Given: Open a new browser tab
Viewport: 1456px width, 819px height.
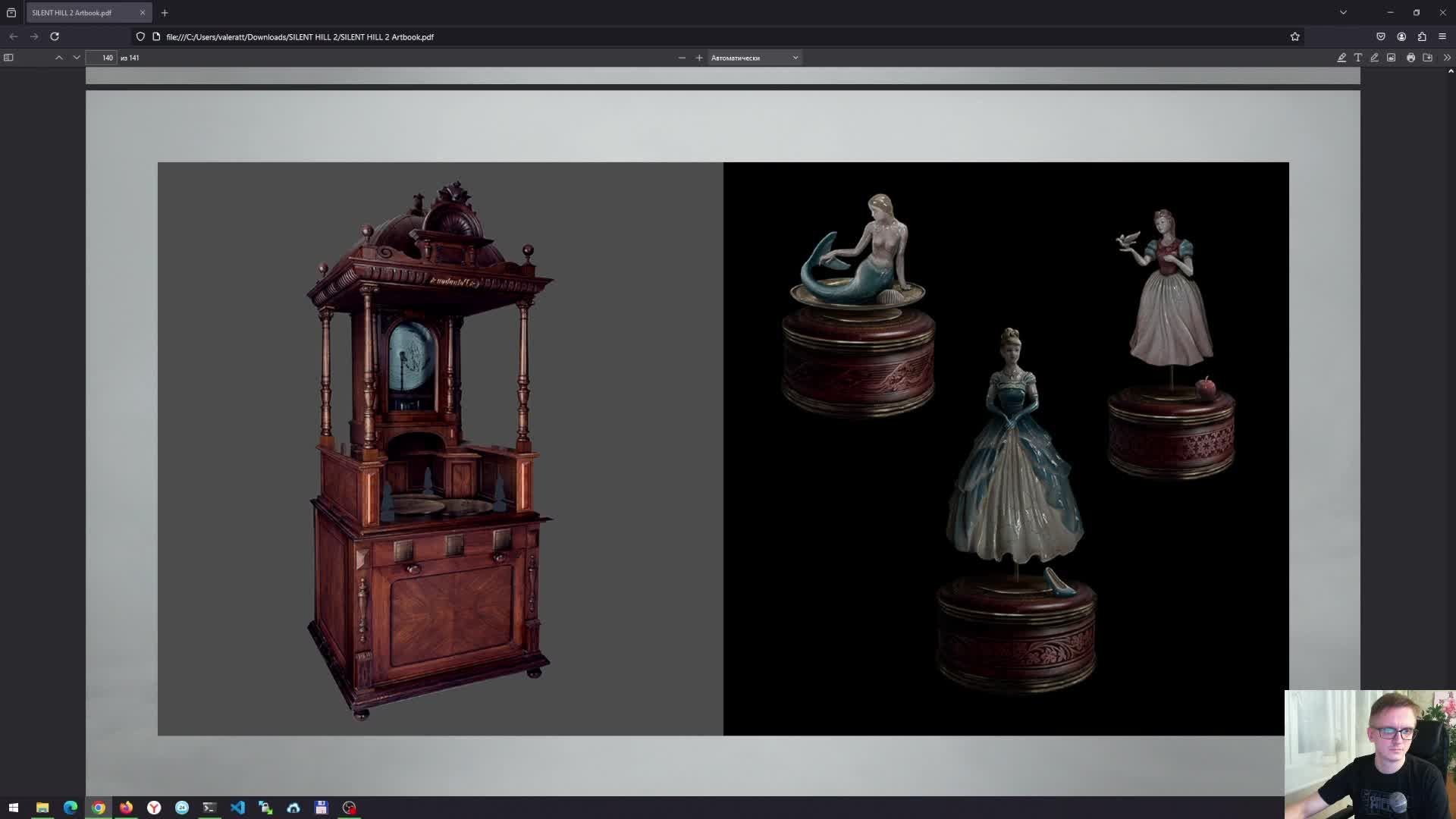Looking at the screenshot, I should pos(165,13).
